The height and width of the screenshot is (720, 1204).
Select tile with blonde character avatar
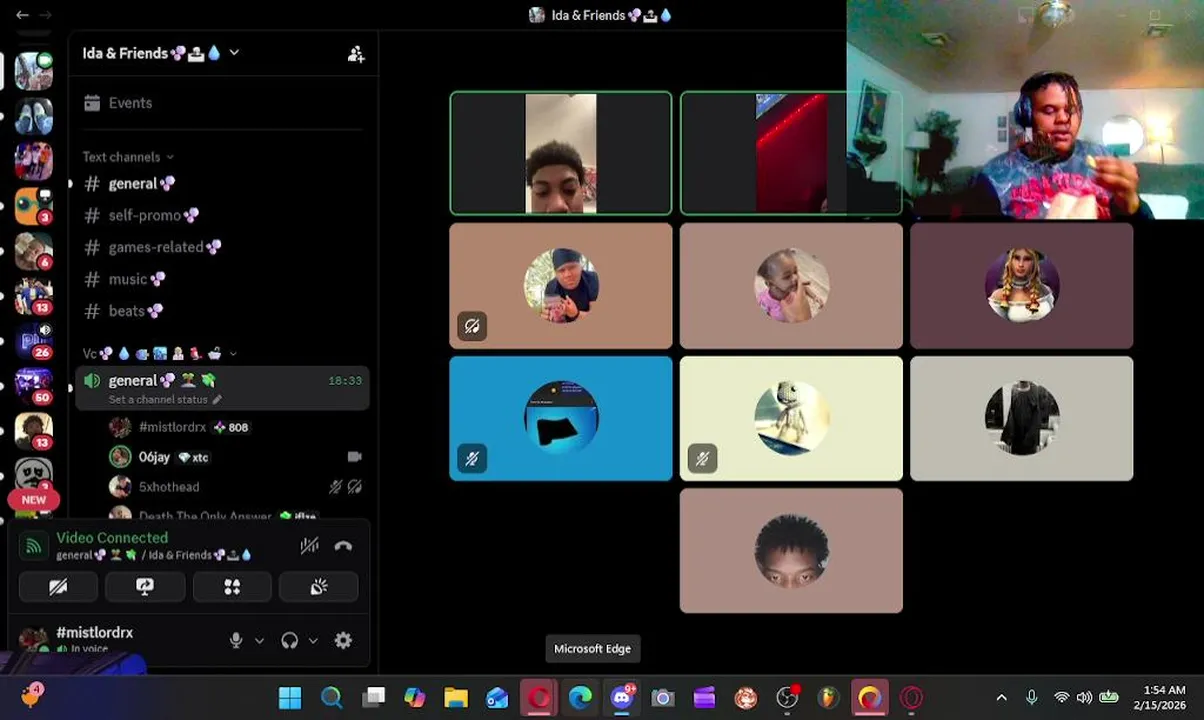(1022, 286)
